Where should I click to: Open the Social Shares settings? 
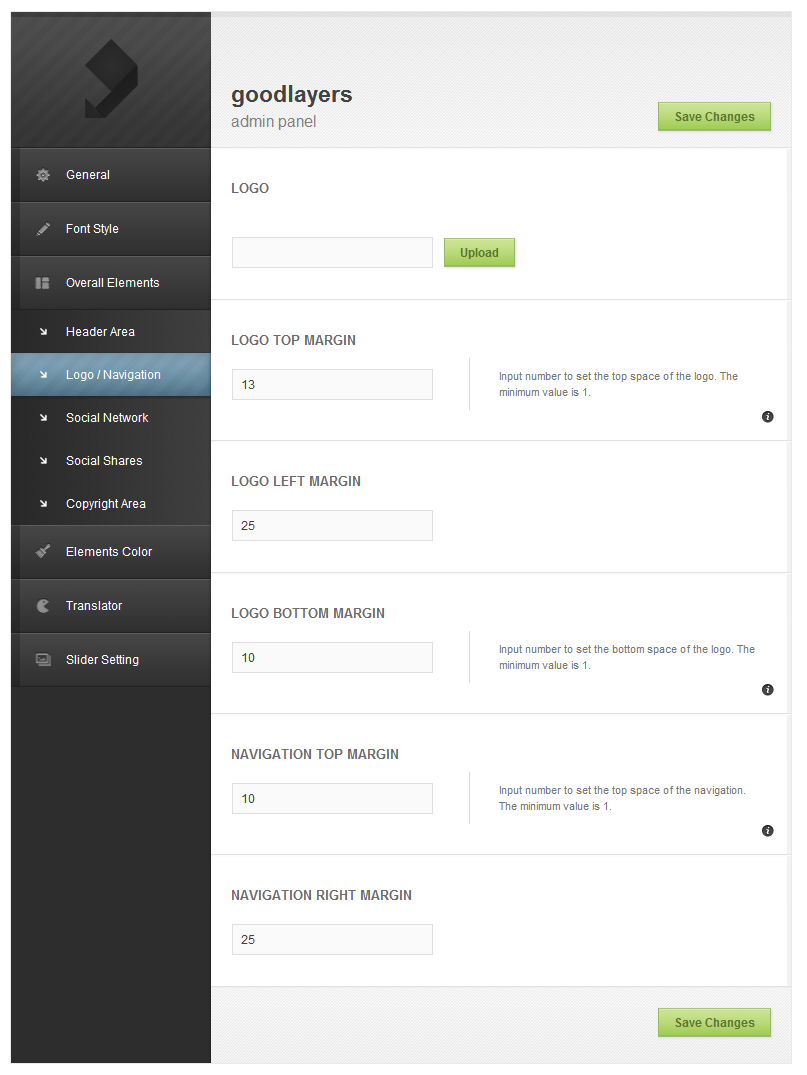click(104, 461)
